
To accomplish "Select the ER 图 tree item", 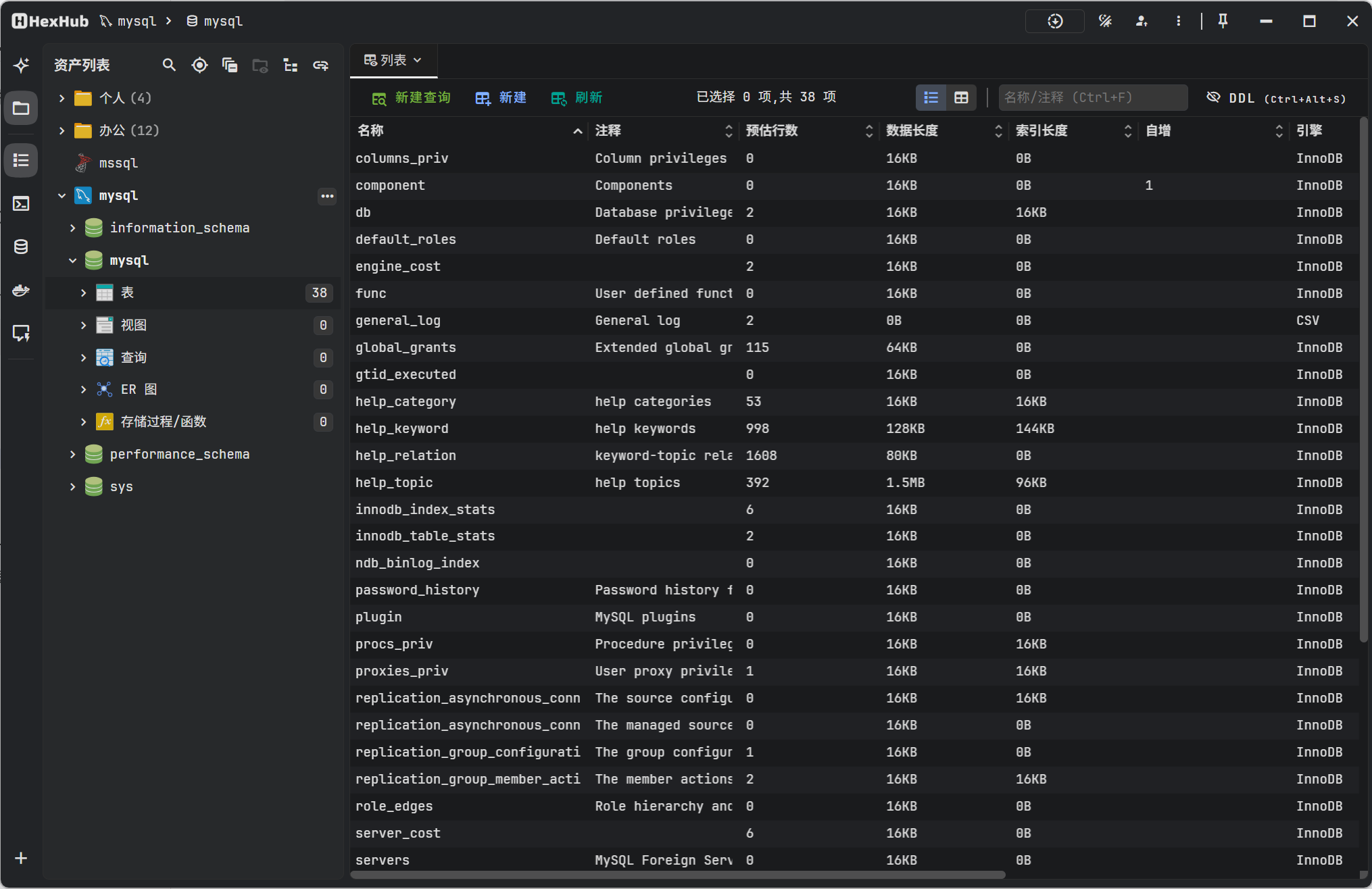I will [192, 390].
